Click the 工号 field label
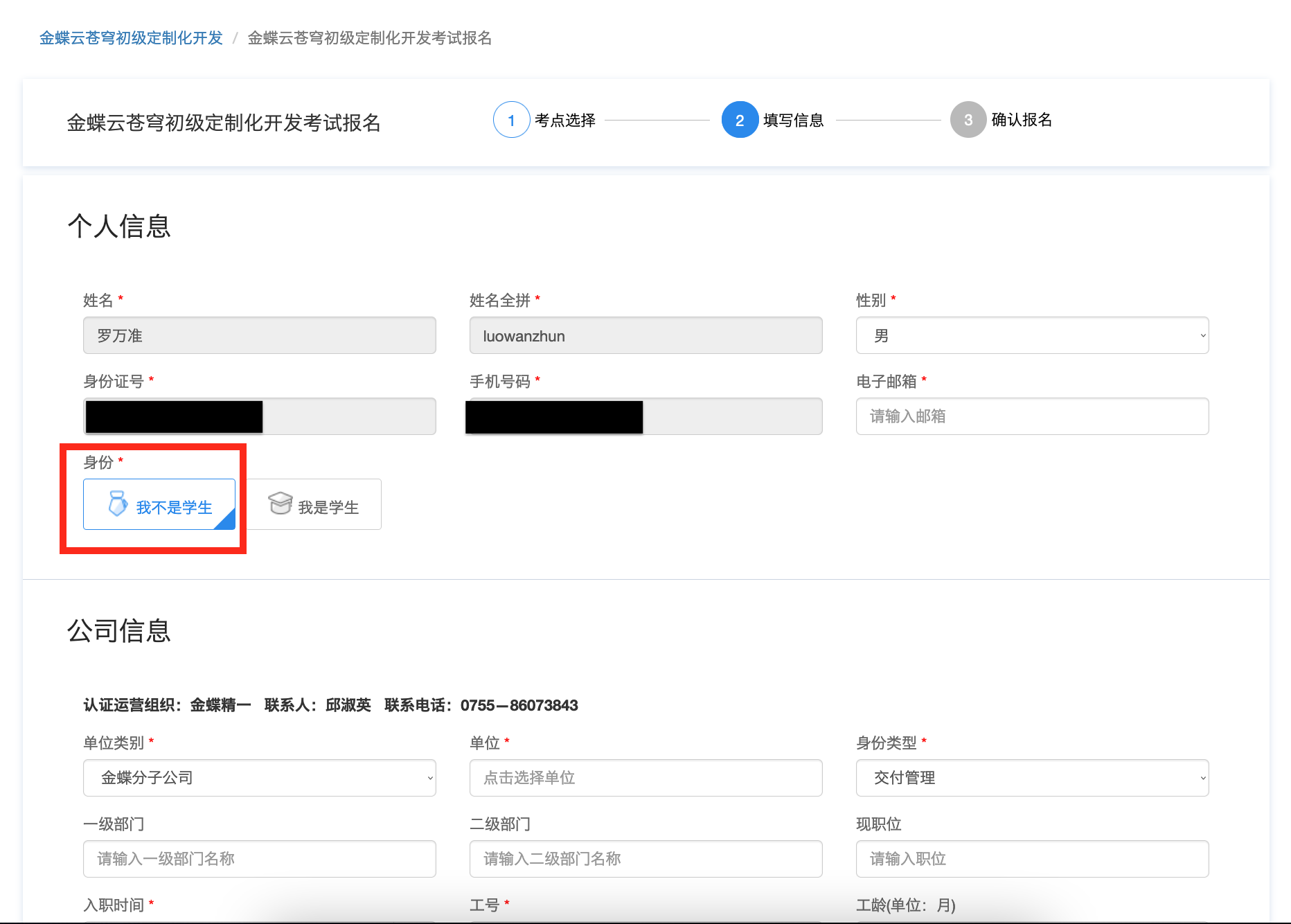 pos(485,905)
